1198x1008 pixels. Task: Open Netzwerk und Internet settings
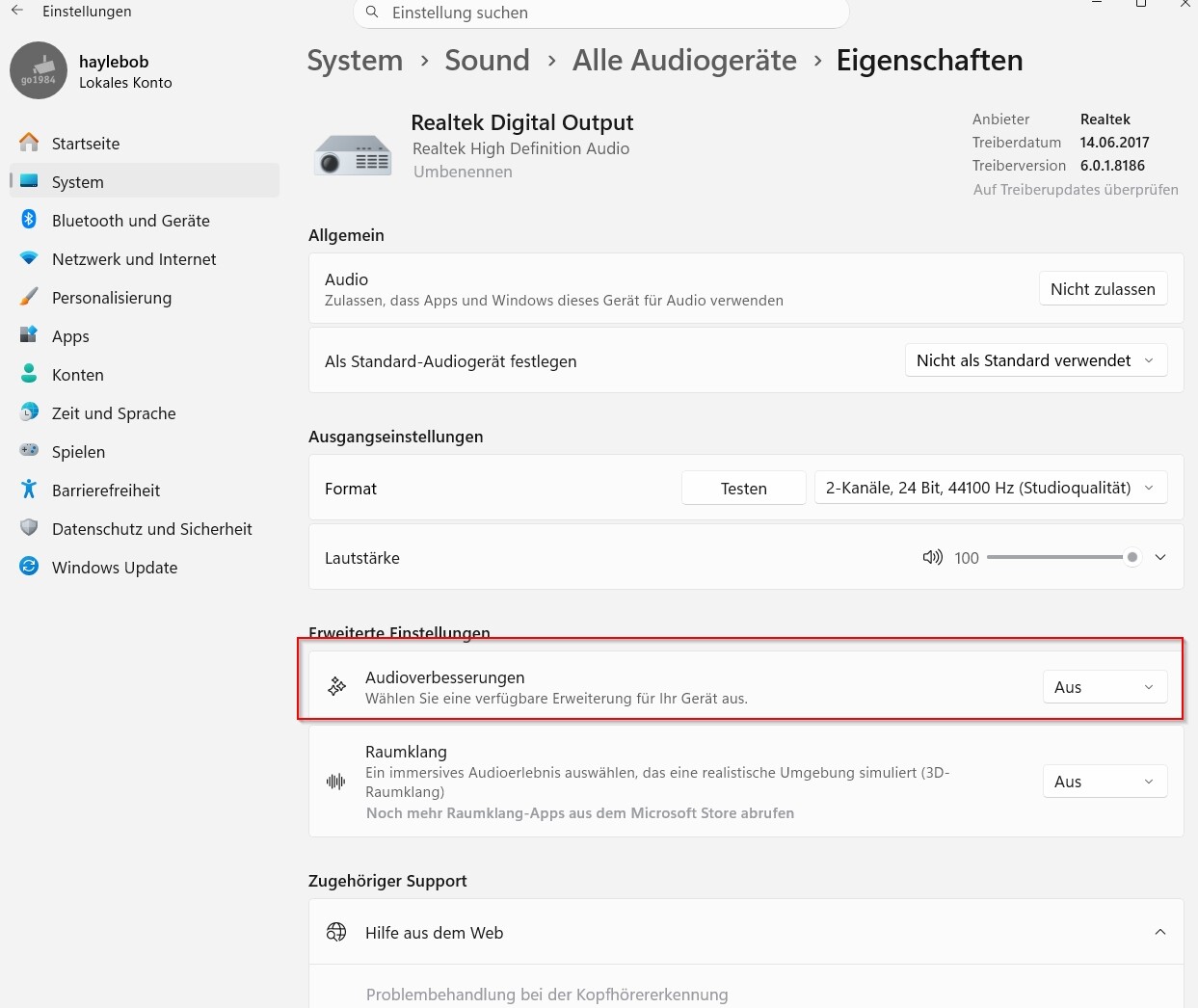coord(134,259)
